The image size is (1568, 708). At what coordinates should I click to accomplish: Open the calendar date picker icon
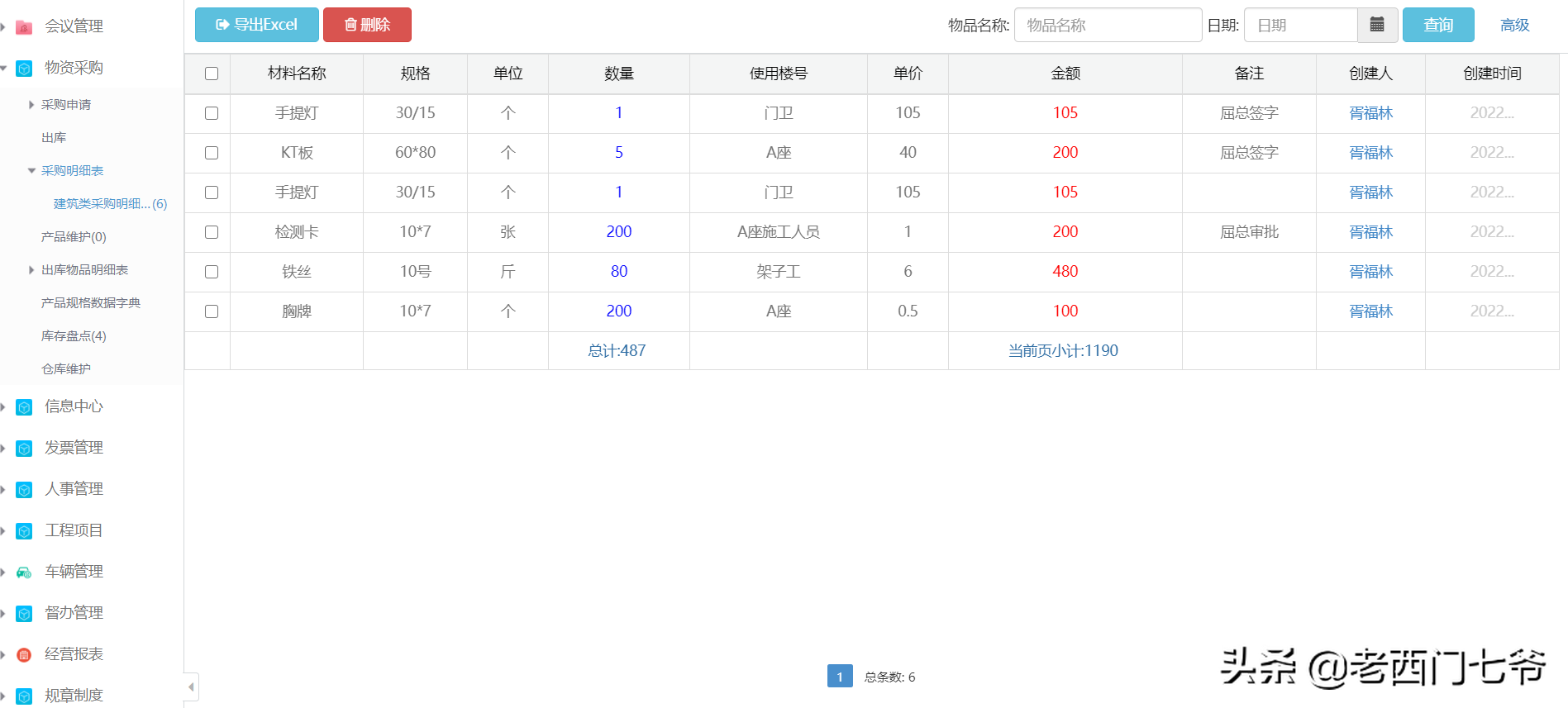1377,25
